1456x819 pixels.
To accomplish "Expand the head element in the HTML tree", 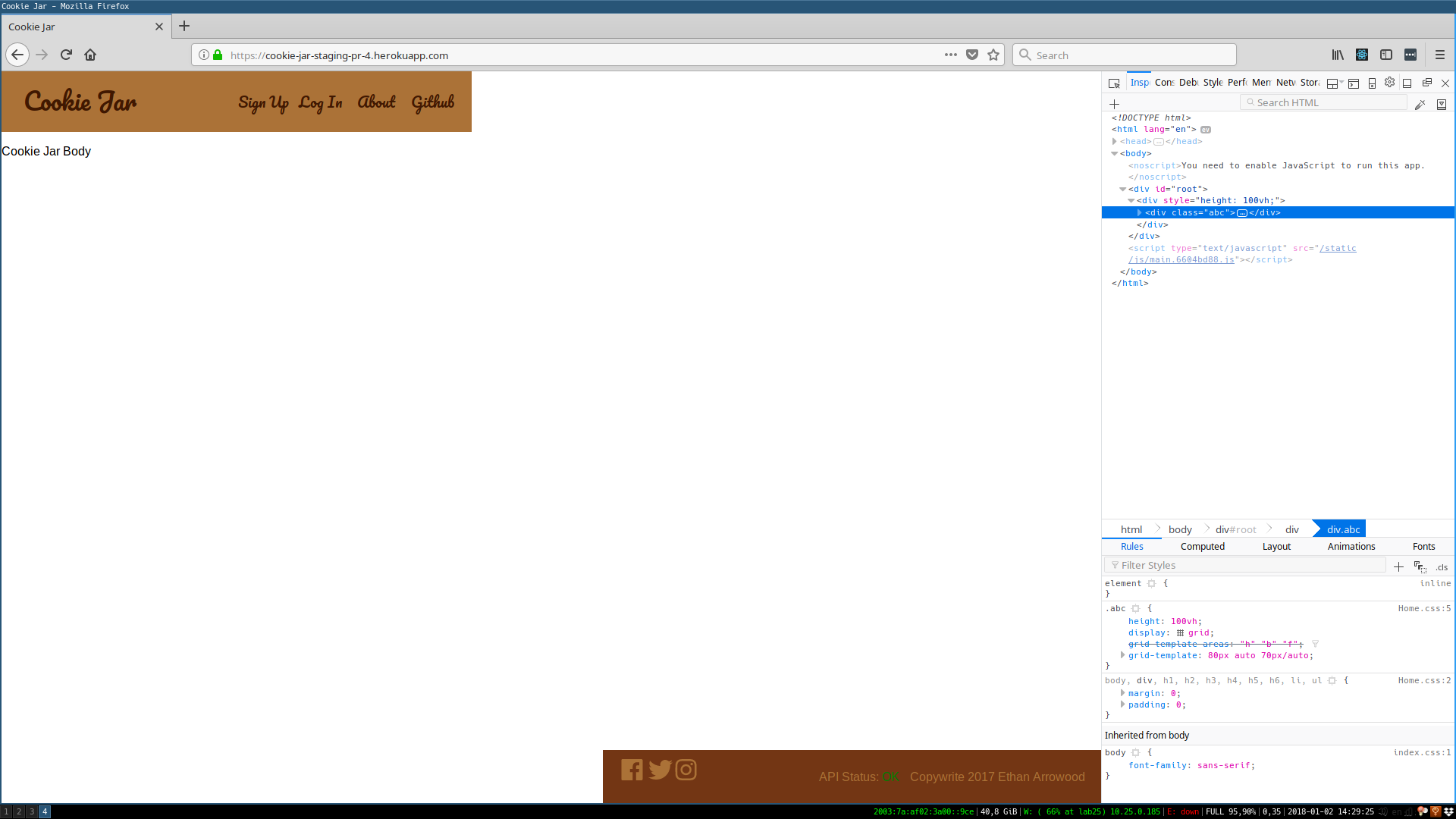I will coord(1115,141).
